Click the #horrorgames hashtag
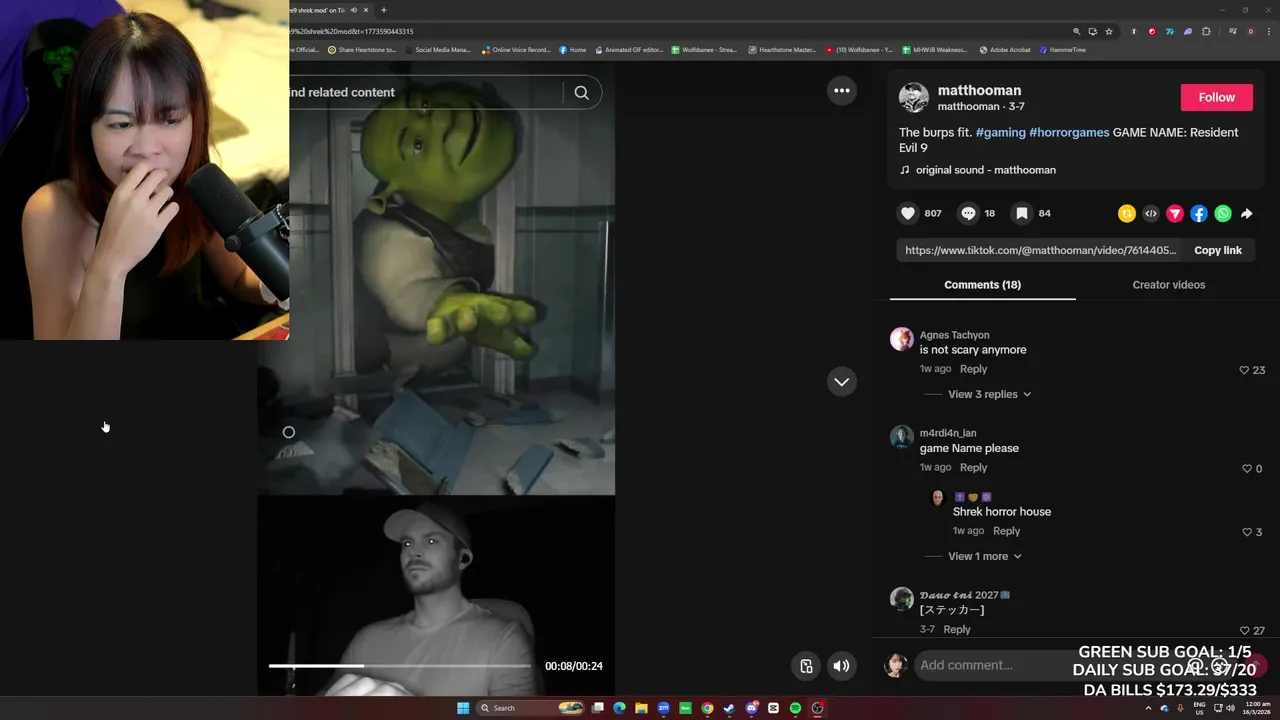This screenshot has width=1280, height=720. [x=1069, y=132]
